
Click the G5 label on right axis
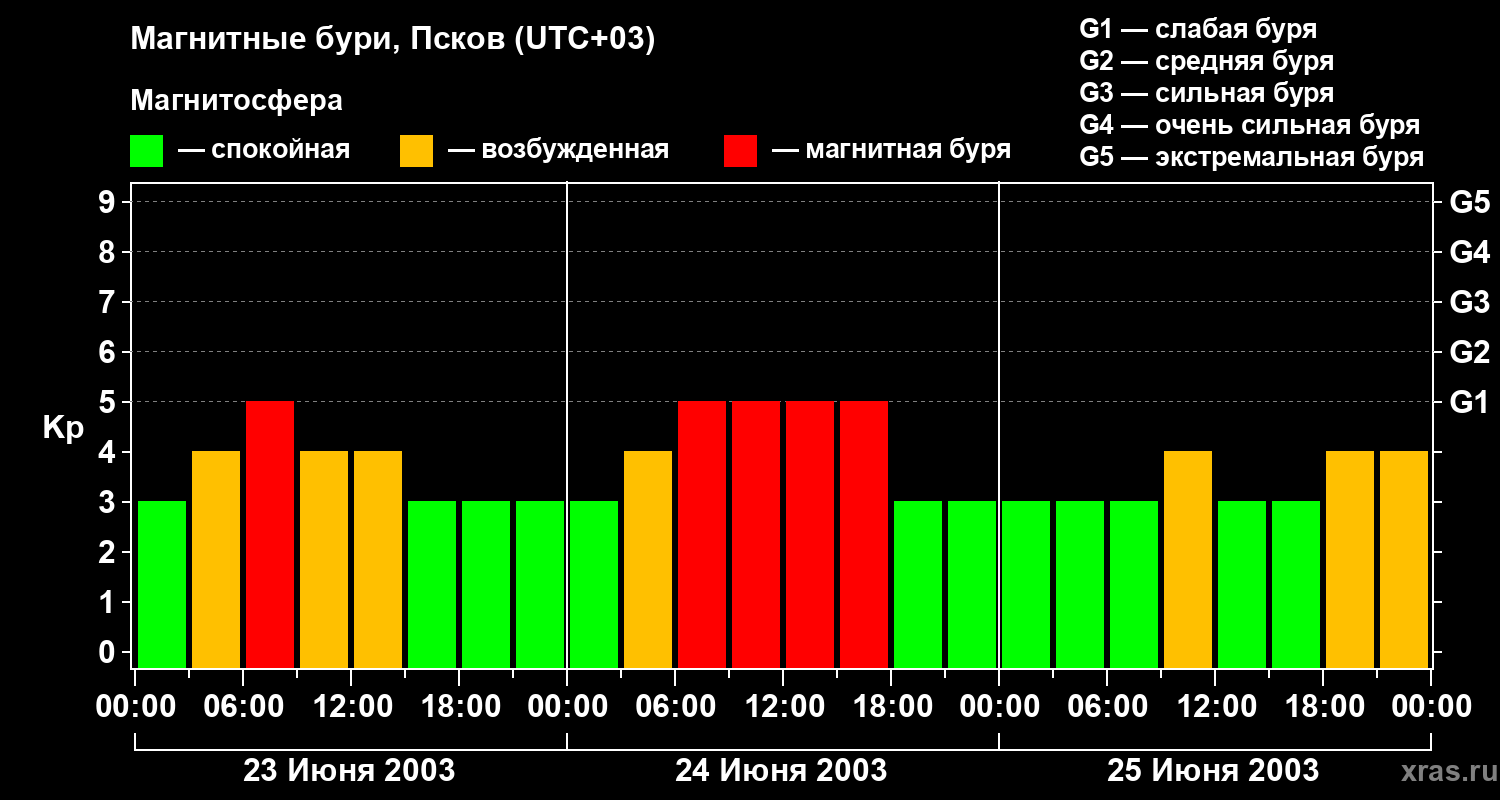pos(1469,202)
